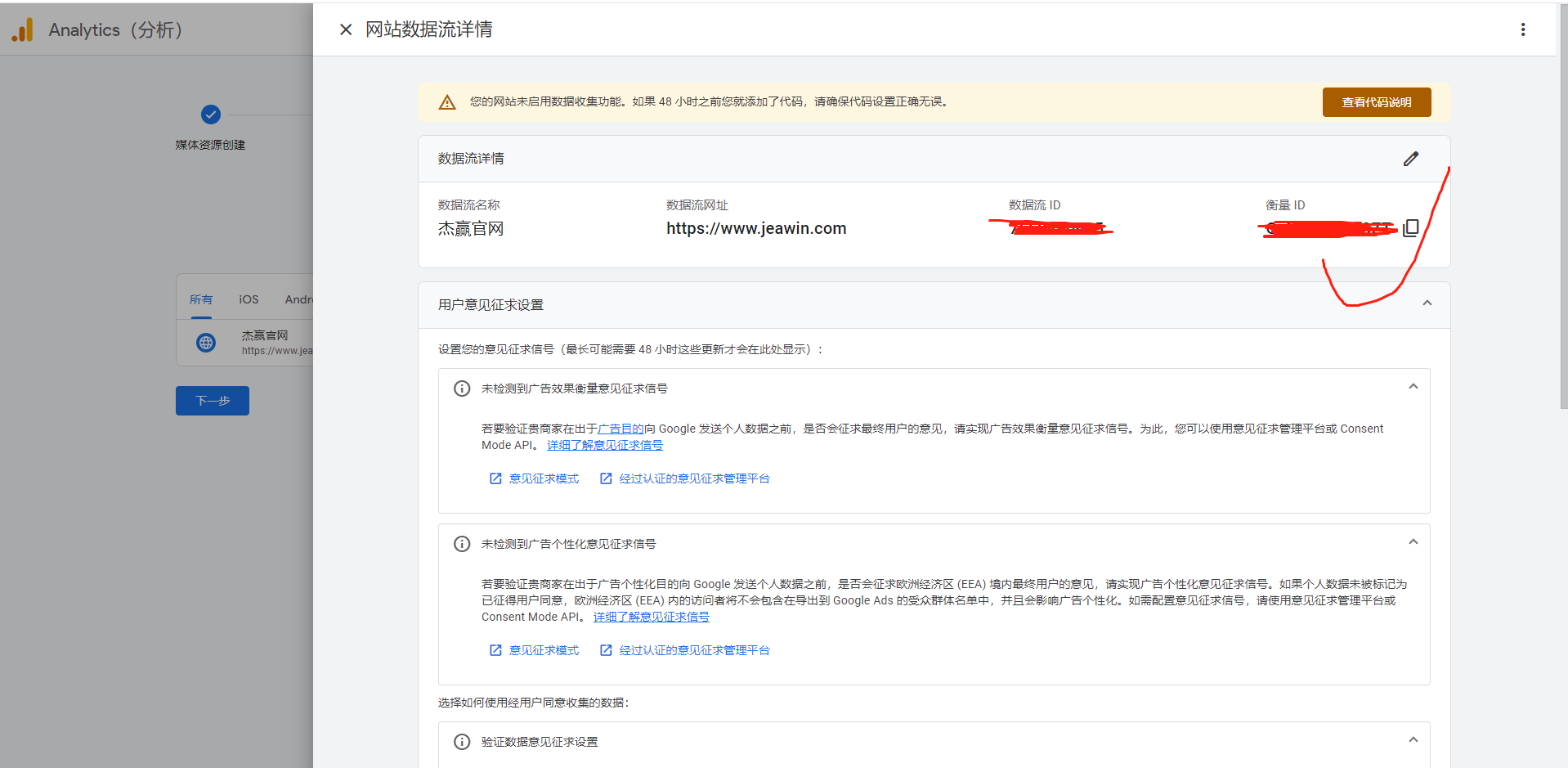1568x768 pixels.
Task: Click external-link icon before second 经过认证的意见征求管理平台
Action: pos(606,650)
